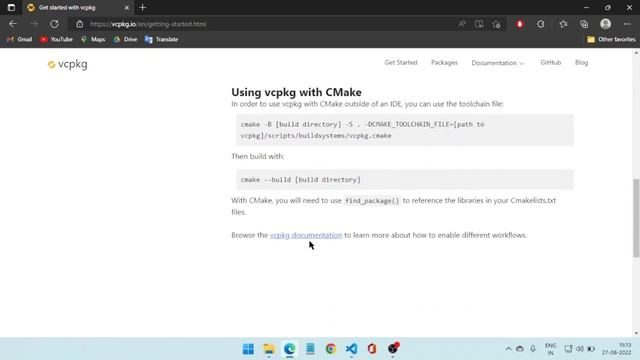The height and width of the screenshot is (360, 640).
Task: Open Microsoft Office from taskbar
Action: [x=372, y=349]
